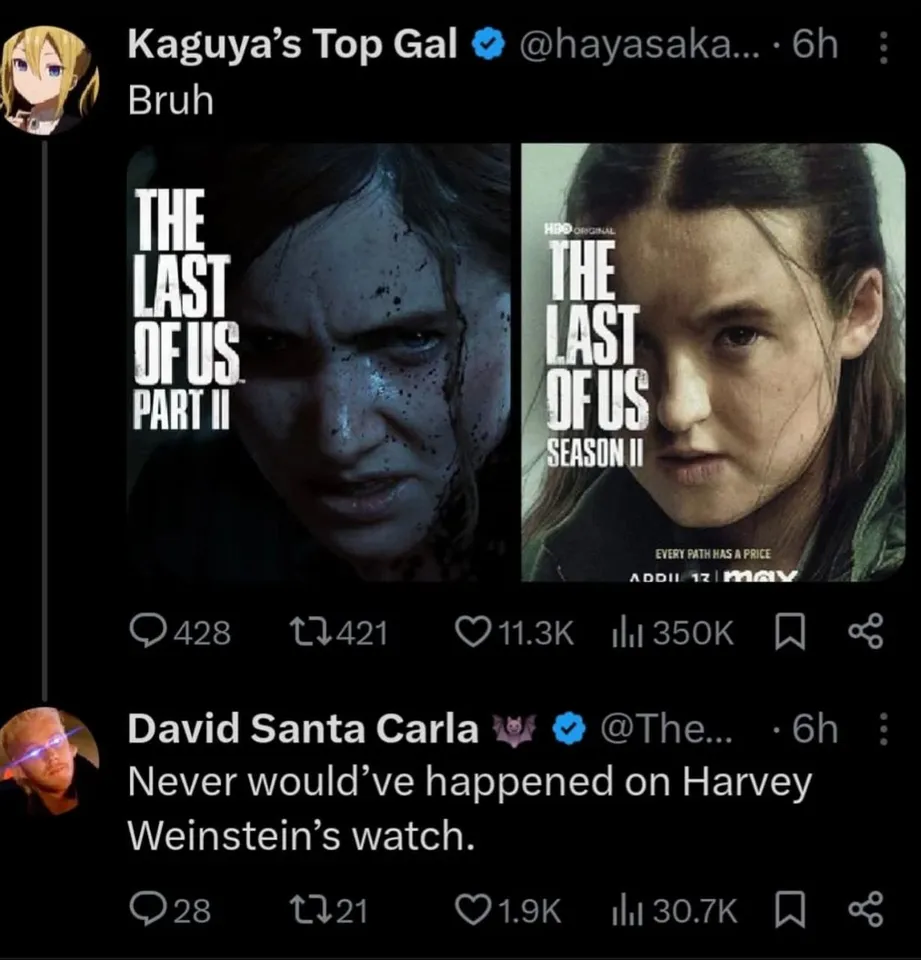Image resolution: width=921 pixels, height=960 pixels.
Task: Open more options on David's reply
Action: [x=881, y=731]
